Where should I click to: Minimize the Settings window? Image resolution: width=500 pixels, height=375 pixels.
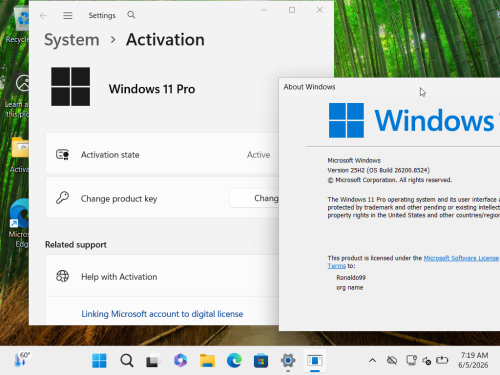tap(264, 10)
